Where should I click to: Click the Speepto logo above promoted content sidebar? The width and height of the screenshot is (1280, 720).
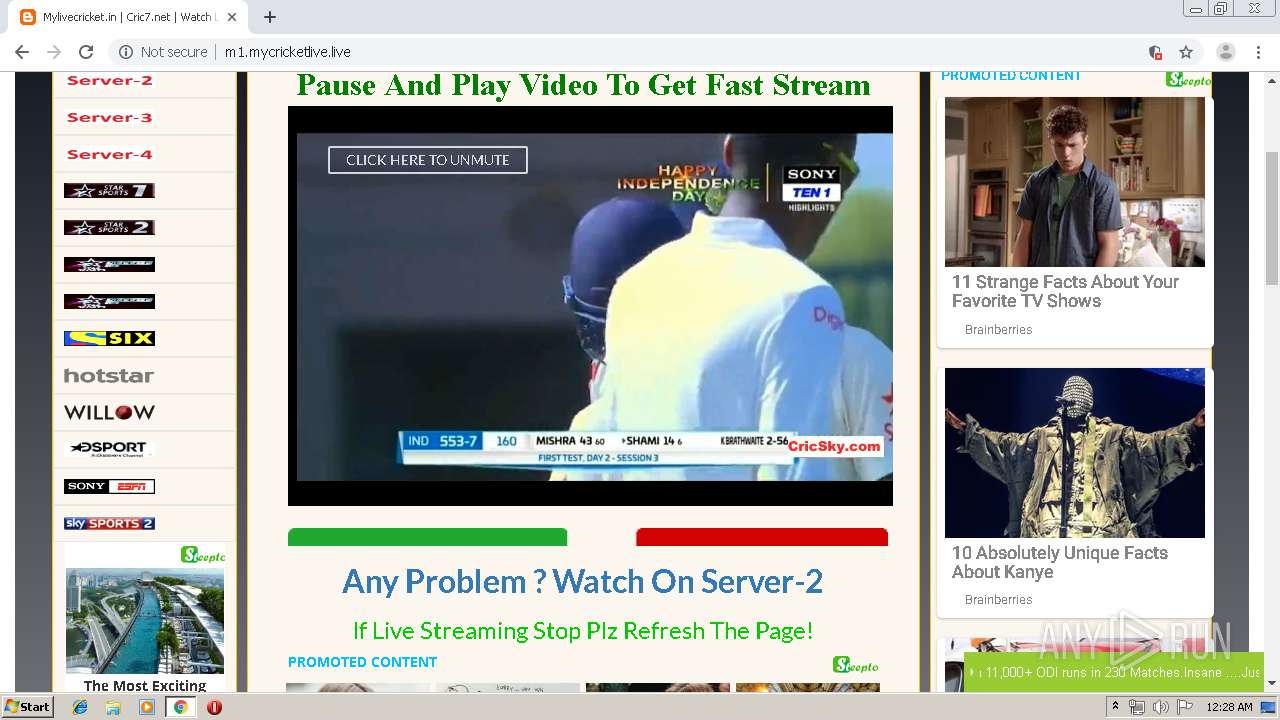[1188, 80]
